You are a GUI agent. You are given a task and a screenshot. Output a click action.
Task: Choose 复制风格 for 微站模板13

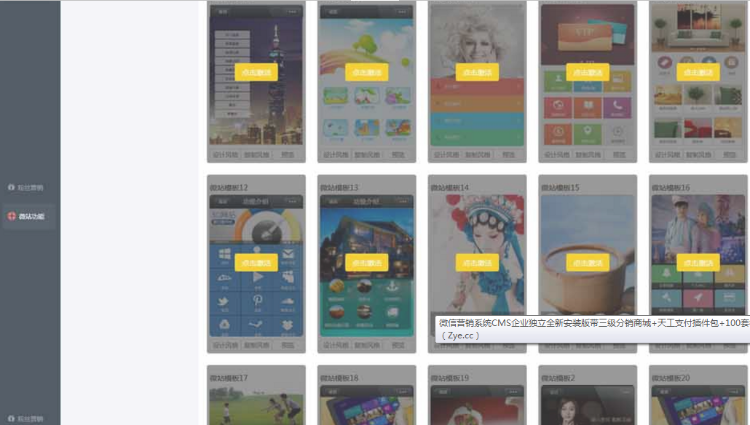click(x=367, y=345)
